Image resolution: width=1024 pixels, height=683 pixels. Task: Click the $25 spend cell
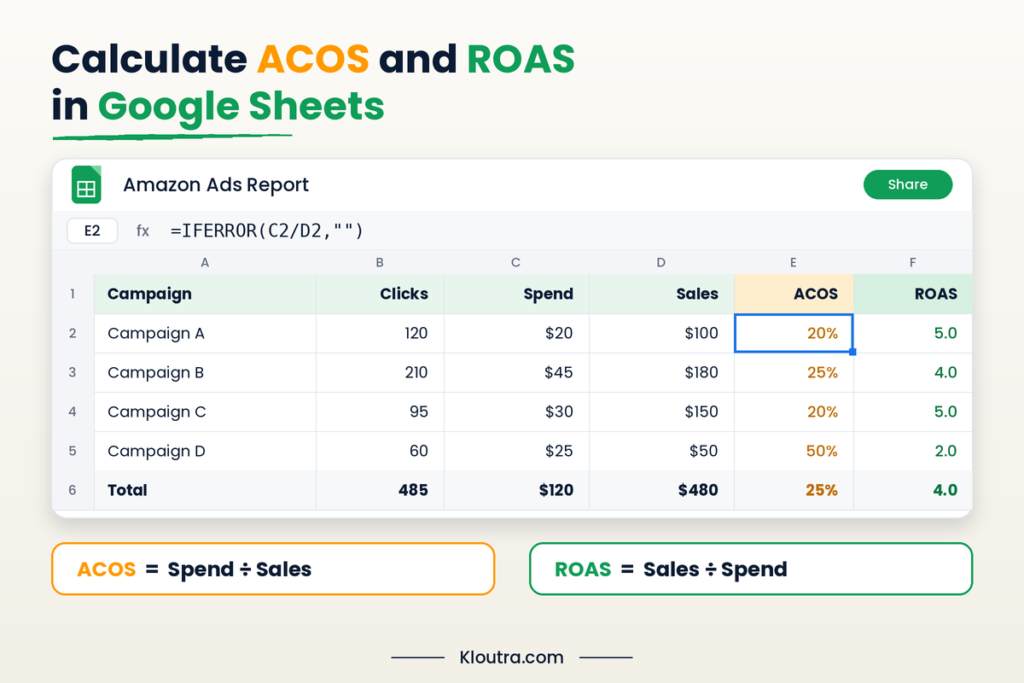[x=517, y=451]
